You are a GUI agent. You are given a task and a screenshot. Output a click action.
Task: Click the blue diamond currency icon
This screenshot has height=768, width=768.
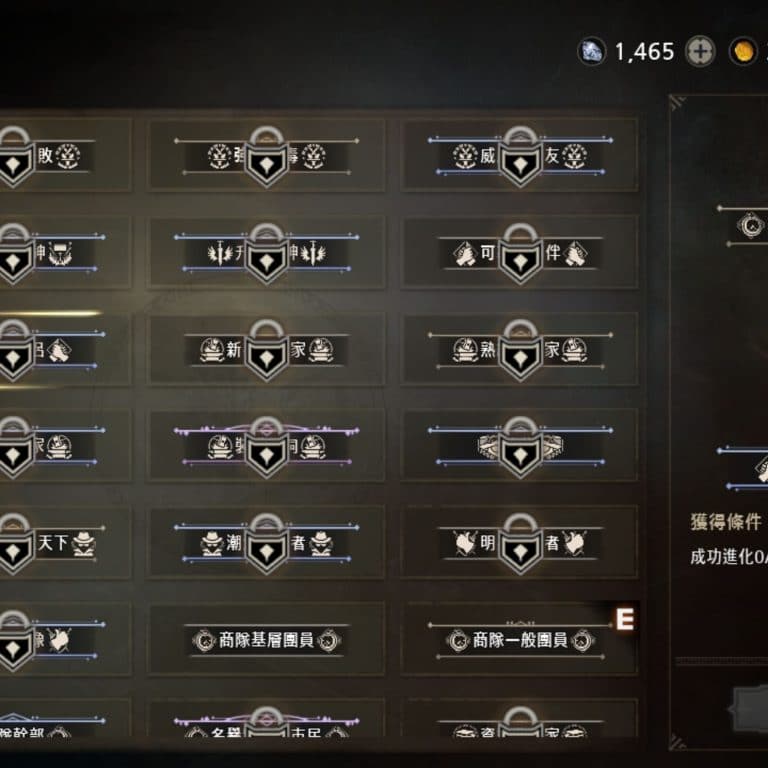click(x=592, y=51)
